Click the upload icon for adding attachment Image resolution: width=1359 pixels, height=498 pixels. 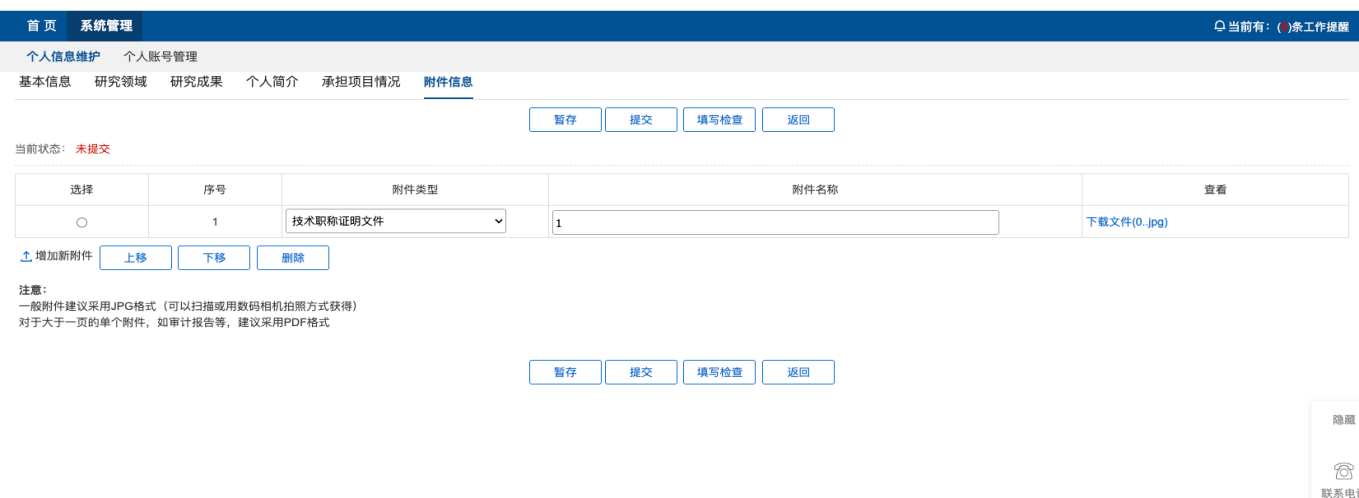tap(26, 257)
